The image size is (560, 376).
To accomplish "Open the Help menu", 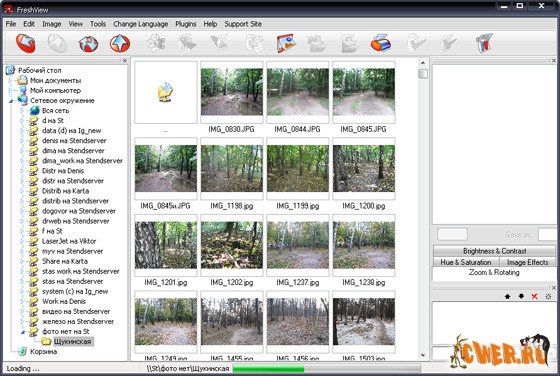I will click(x=210, y=24).
